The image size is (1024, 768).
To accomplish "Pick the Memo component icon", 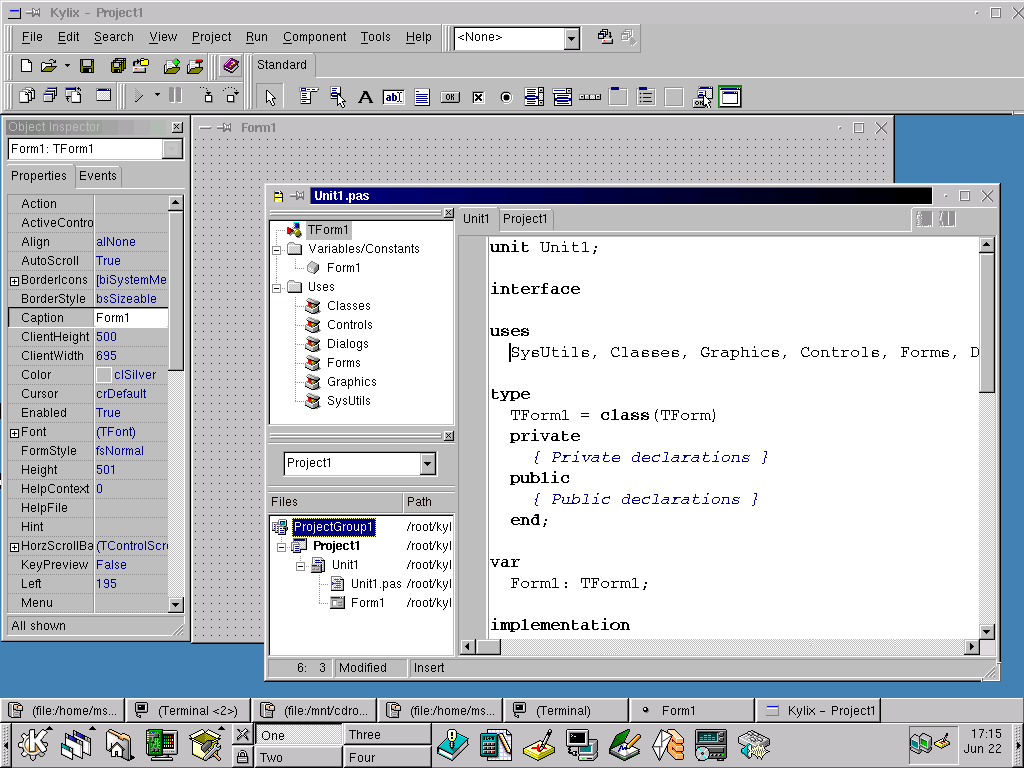I will 422,97.
